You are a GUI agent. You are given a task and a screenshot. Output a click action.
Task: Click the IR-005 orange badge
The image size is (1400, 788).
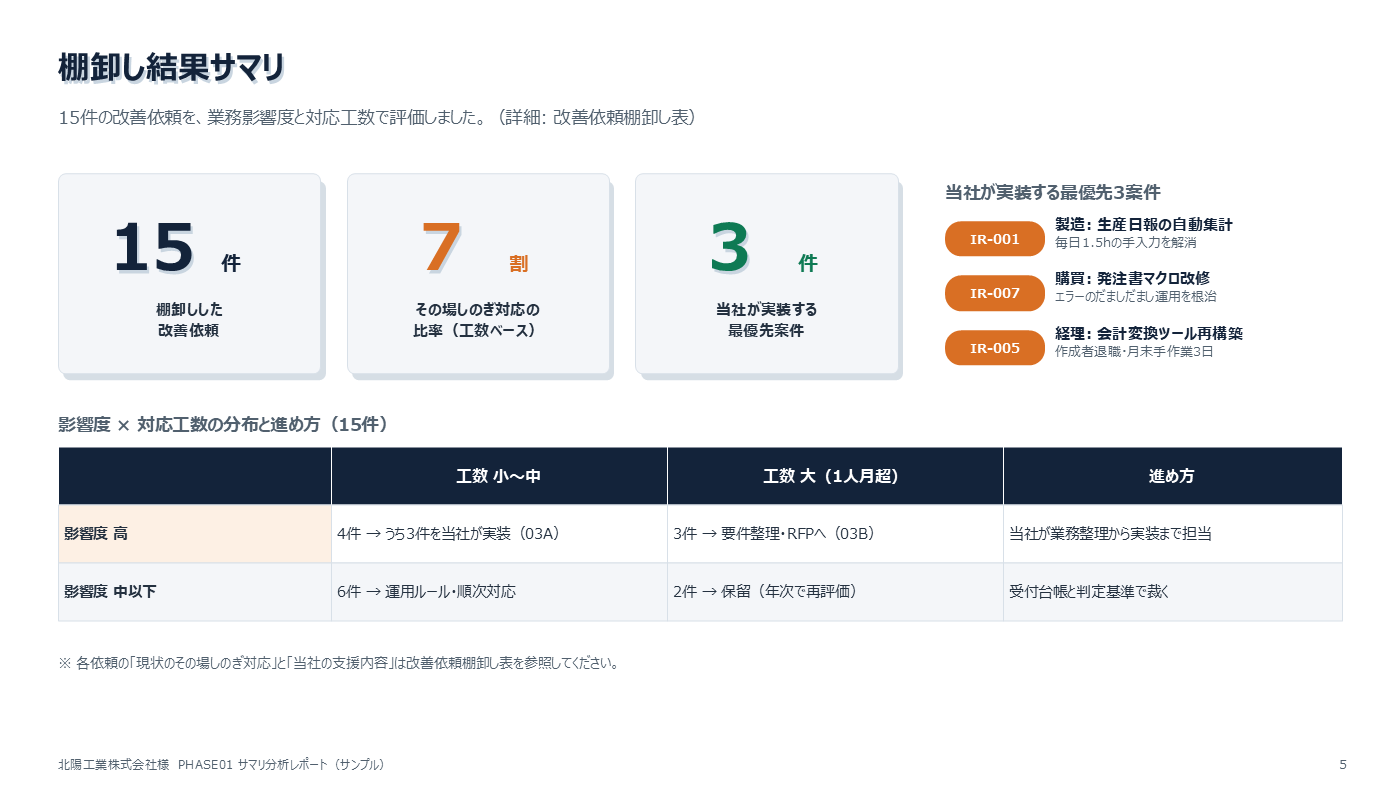click(994, 348)
